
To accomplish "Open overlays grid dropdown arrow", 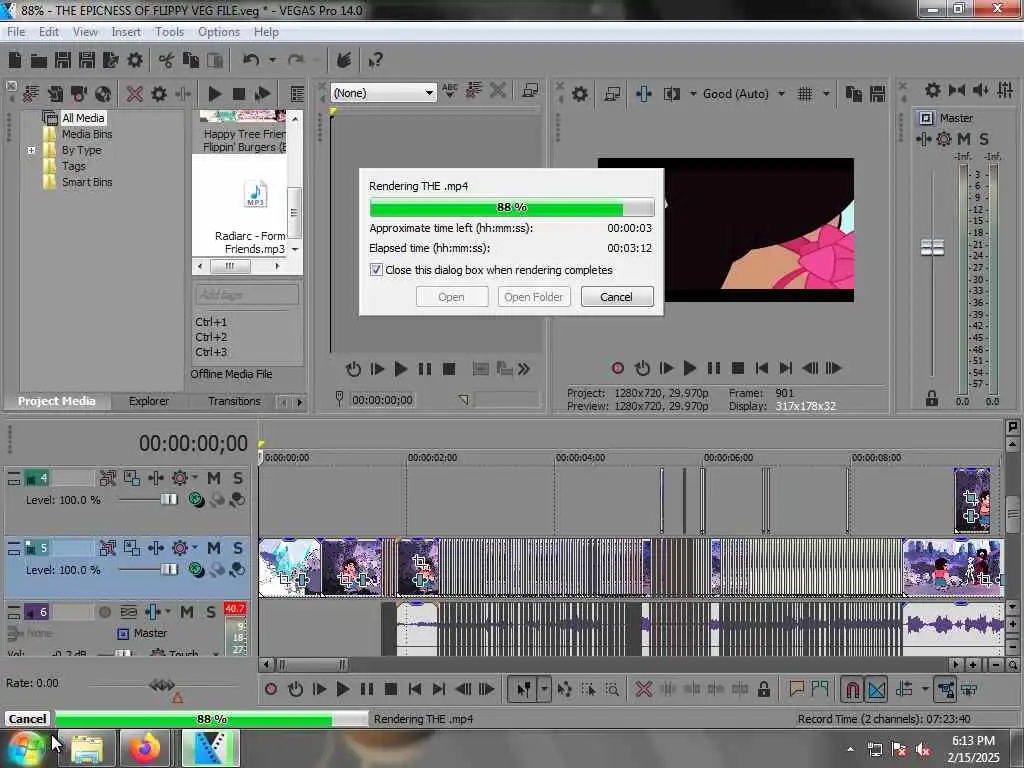I will tap(826, 93).
